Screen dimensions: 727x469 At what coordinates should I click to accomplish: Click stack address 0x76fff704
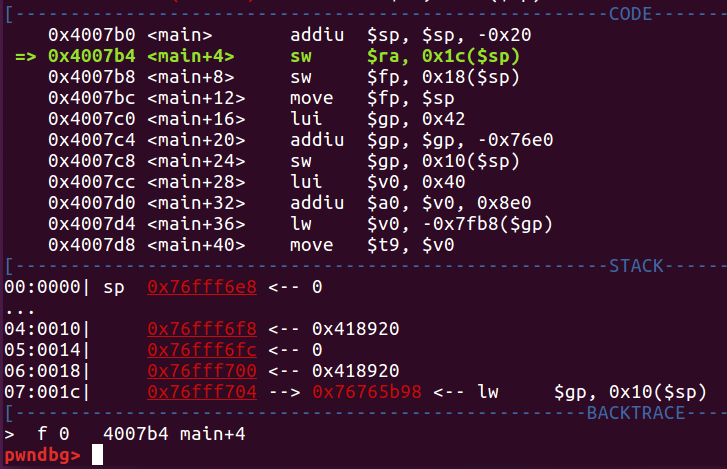click(202, 392)
